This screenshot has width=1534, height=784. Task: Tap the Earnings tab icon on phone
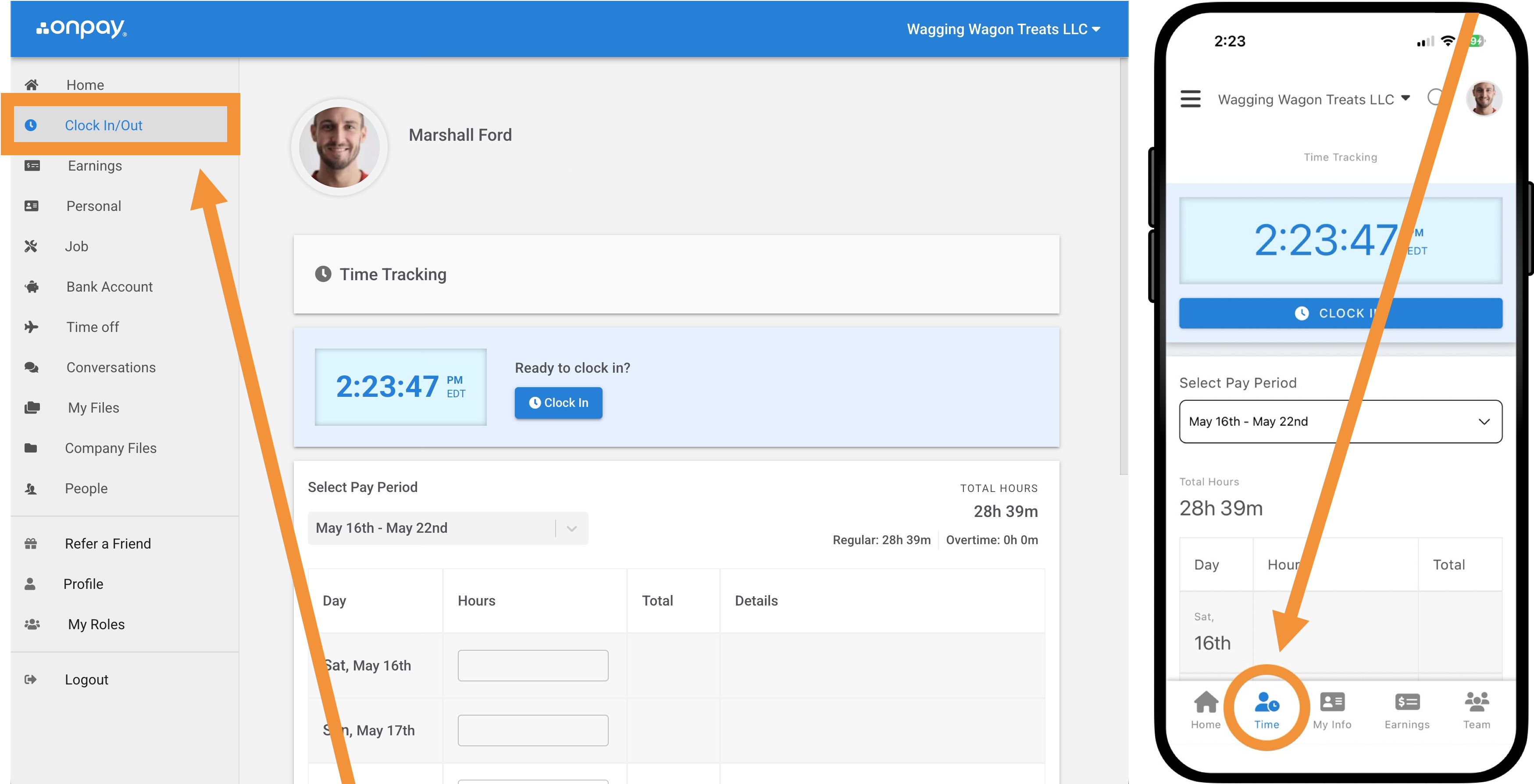point(1407,702)
